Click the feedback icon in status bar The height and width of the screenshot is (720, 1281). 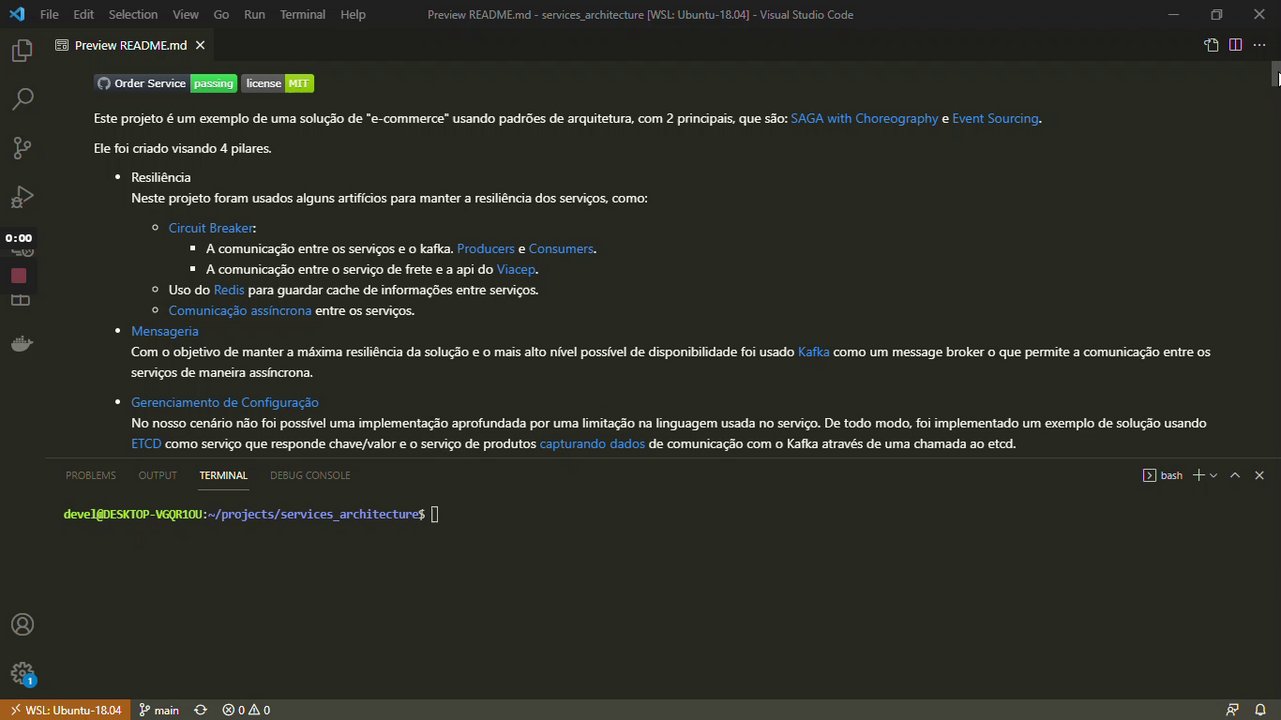point(1233,710)
